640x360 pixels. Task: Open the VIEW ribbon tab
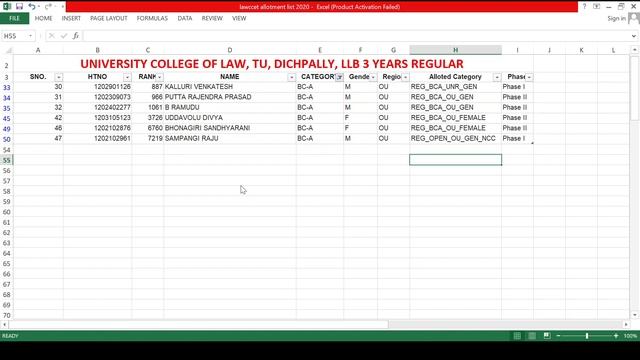click(239, 18)
